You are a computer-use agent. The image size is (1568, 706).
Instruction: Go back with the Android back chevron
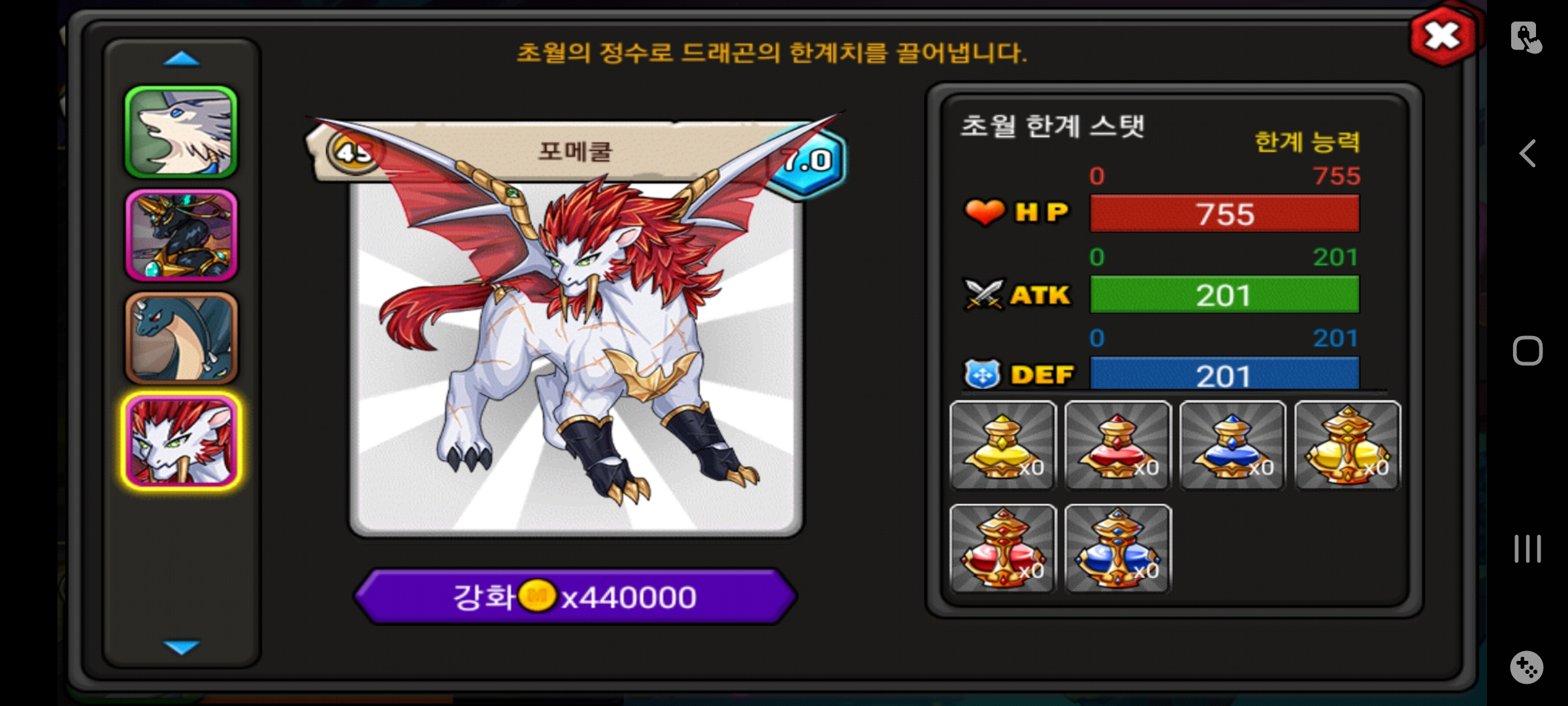[1527, 154]
